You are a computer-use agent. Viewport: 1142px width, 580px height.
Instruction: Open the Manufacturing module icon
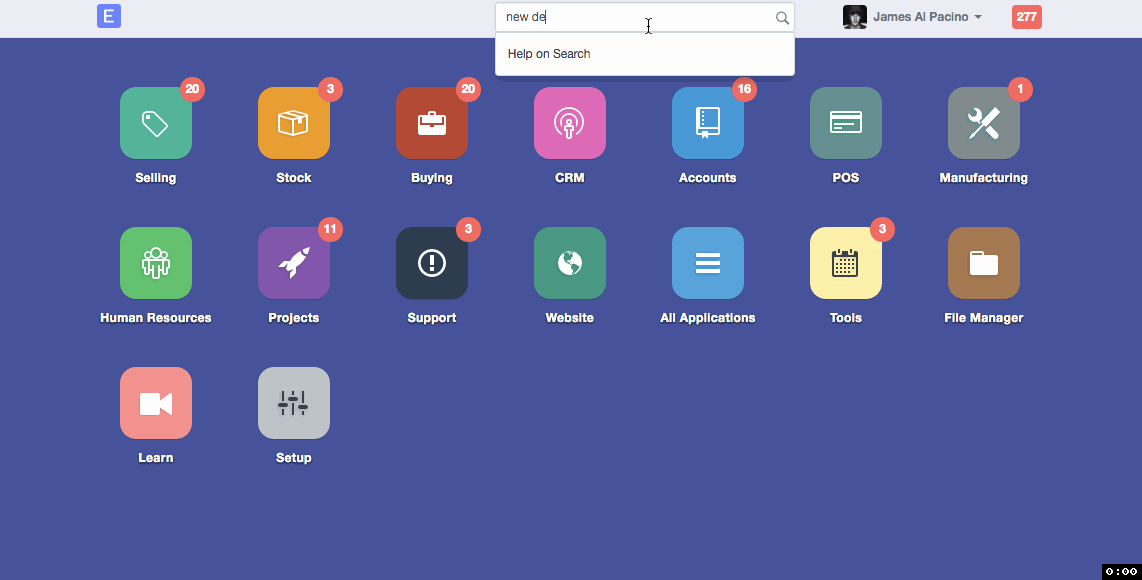point(984,123)
